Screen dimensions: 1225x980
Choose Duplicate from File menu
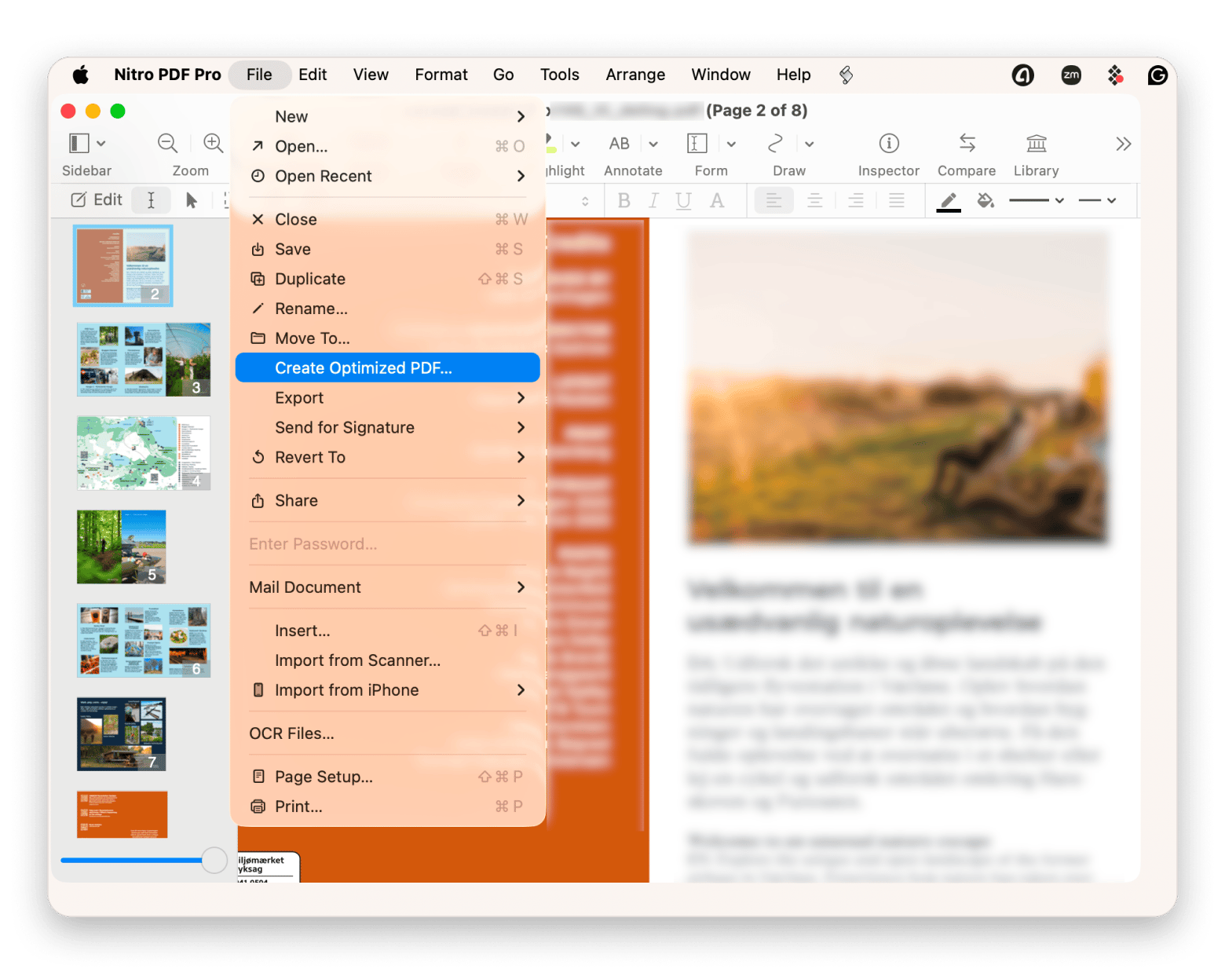[388, 279]
